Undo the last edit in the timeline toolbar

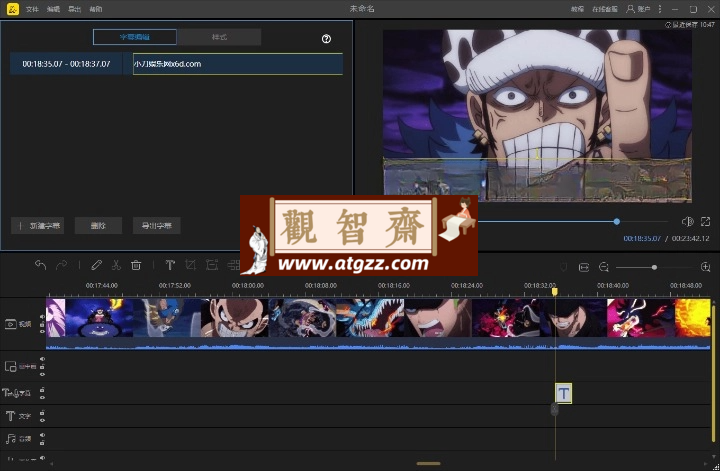point(40,265)
